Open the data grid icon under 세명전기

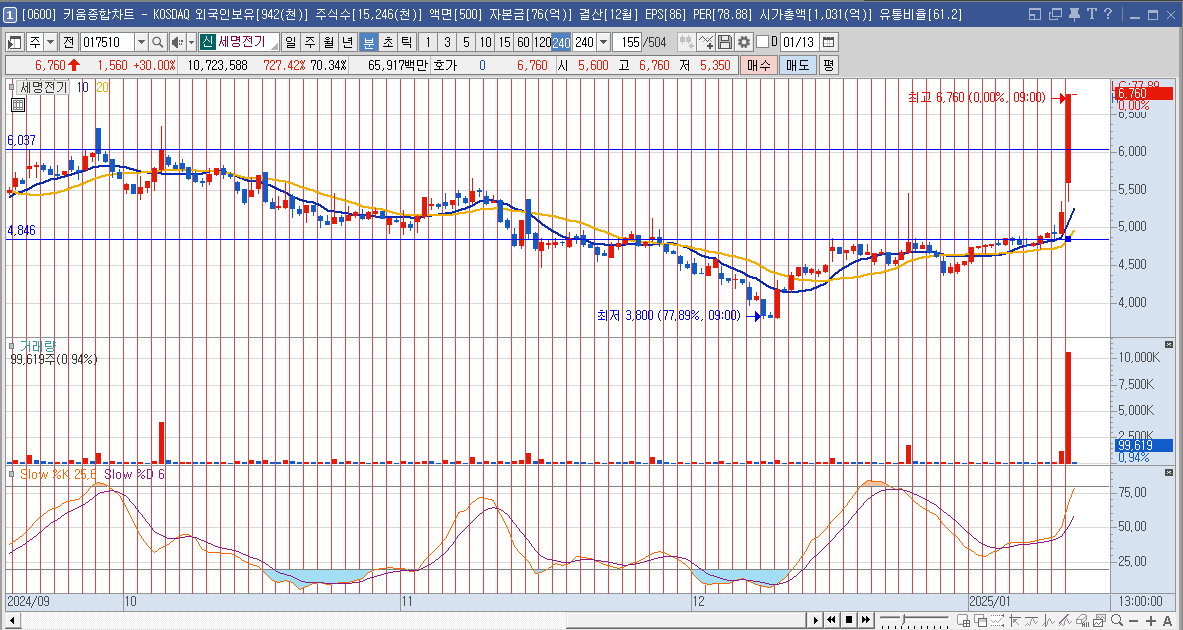(17, 104)
